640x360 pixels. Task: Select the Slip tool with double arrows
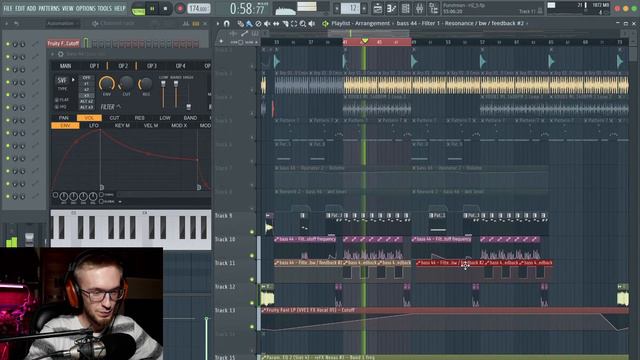tap(276, 24)
